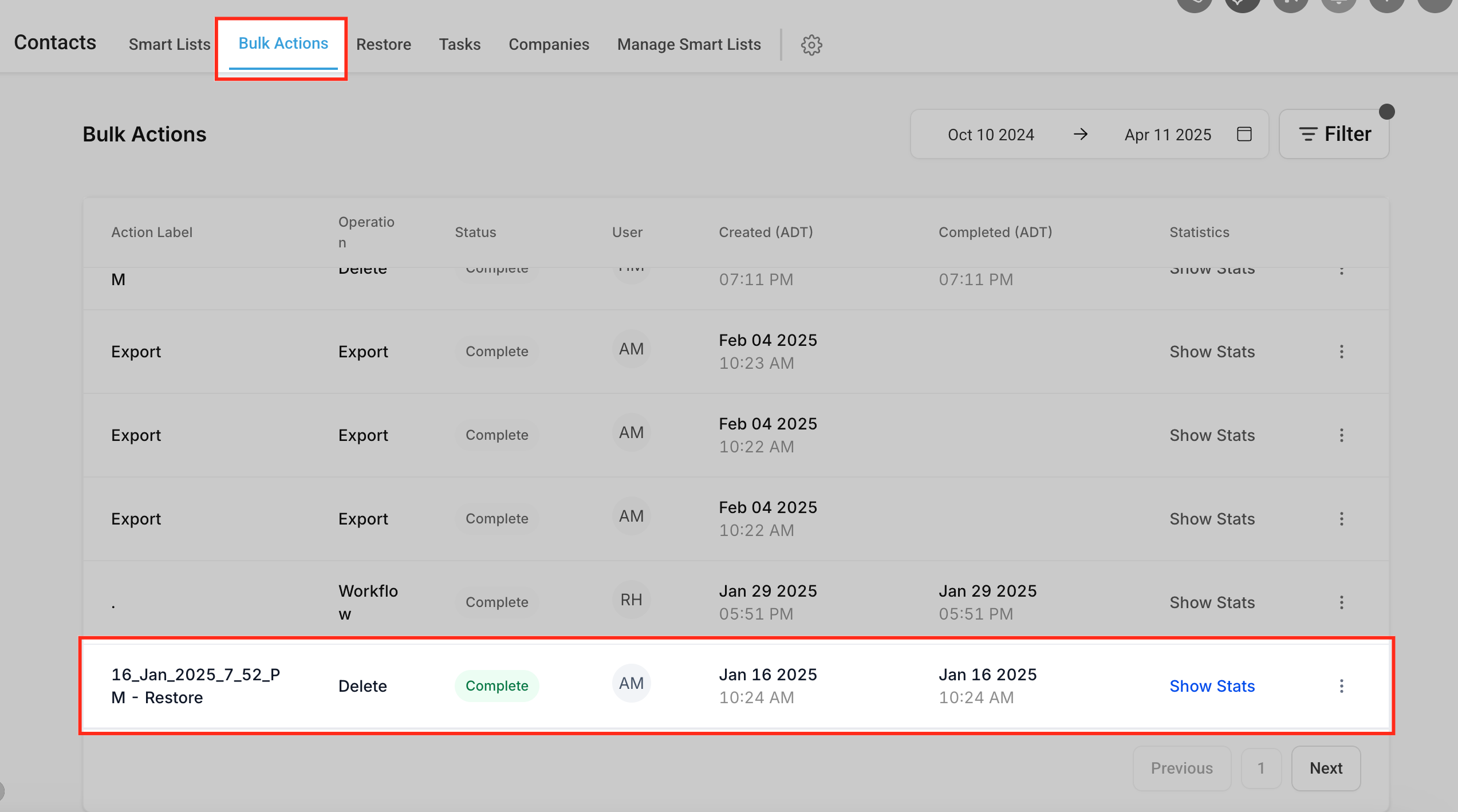
Task: Open three-dot menu for Workflow row
Action: 1341,602
